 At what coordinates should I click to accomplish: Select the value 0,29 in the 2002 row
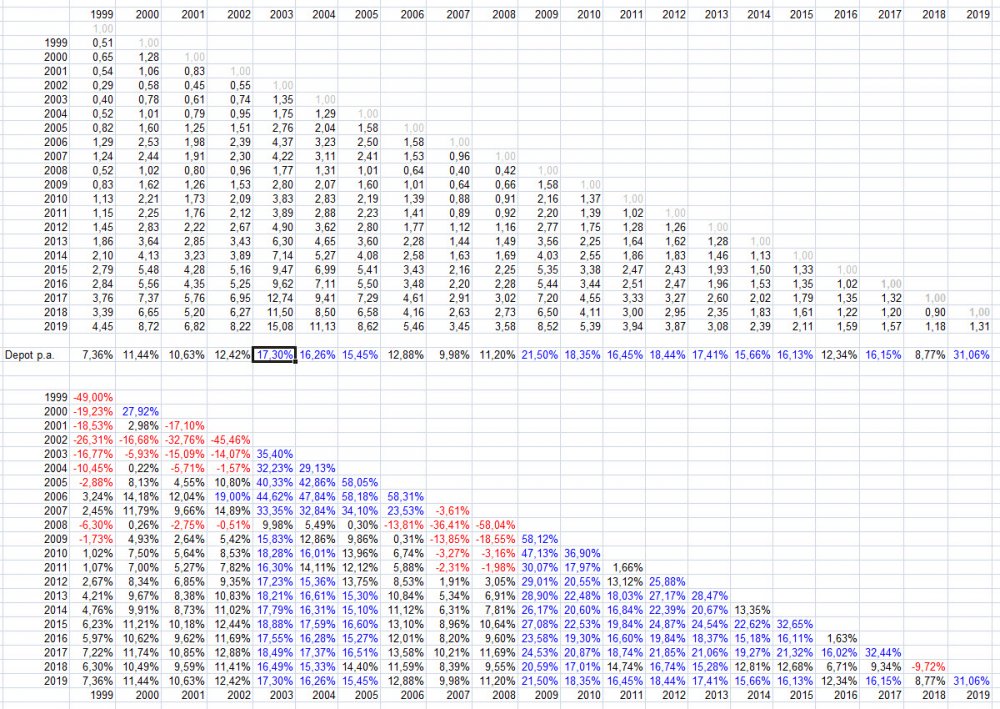pyautogui.click(x=103, y=85)
